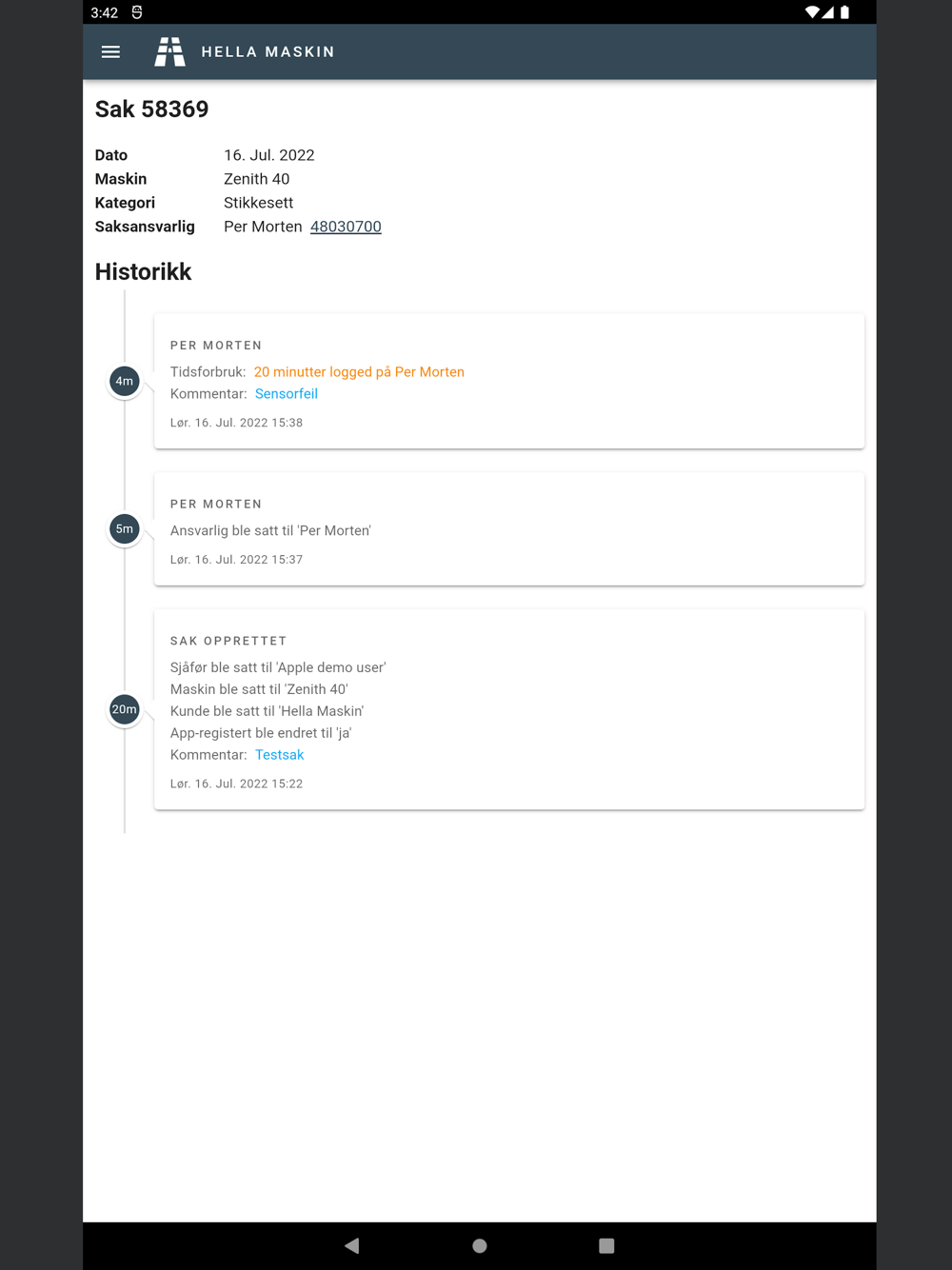
Task: Tap the Historikk section heading
Action: pyautogui.click(x=144, y=272)
